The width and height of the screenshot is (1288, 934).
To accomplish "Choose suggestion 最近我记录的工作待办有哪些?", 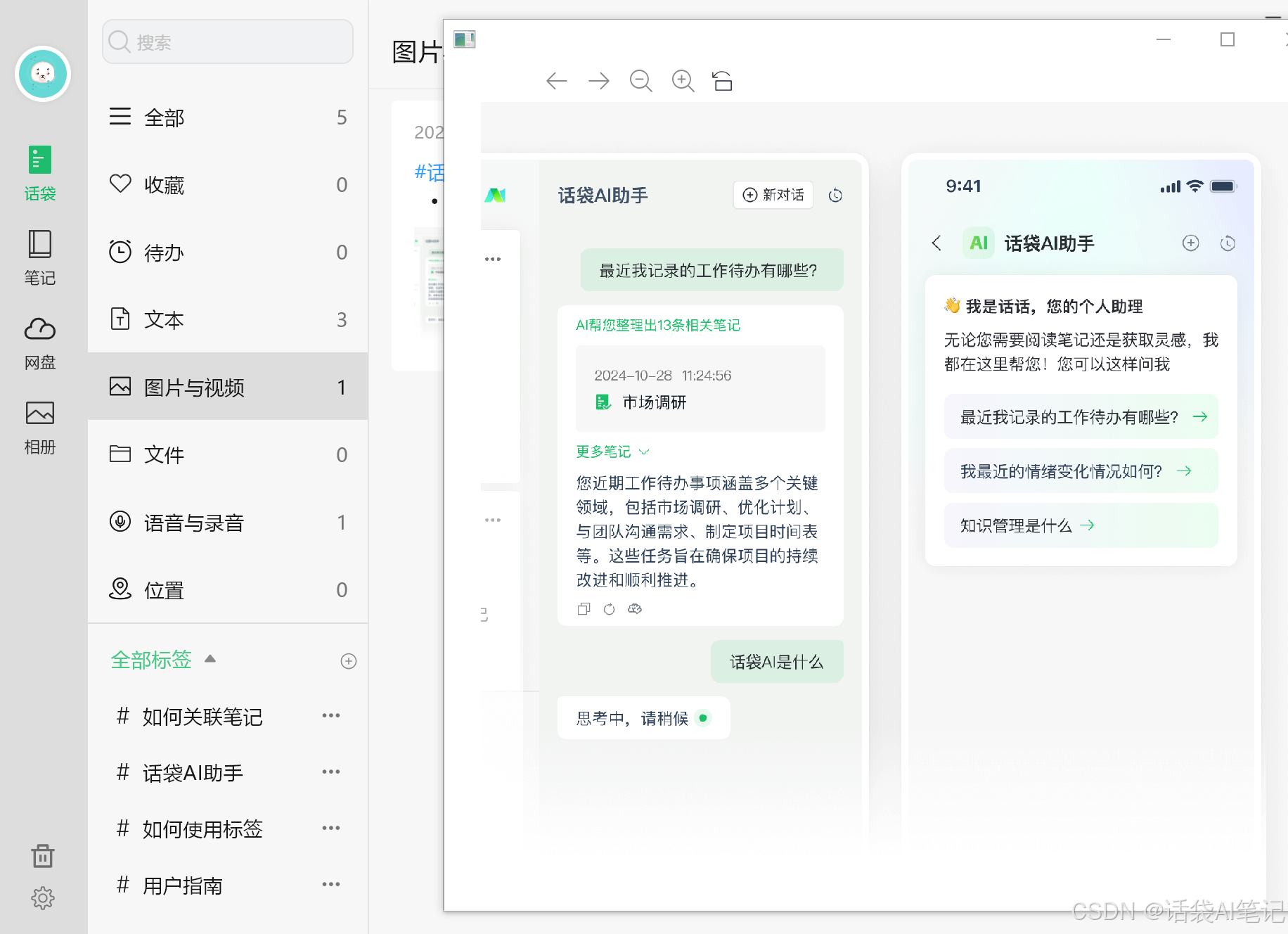I will pos(1081,417).
